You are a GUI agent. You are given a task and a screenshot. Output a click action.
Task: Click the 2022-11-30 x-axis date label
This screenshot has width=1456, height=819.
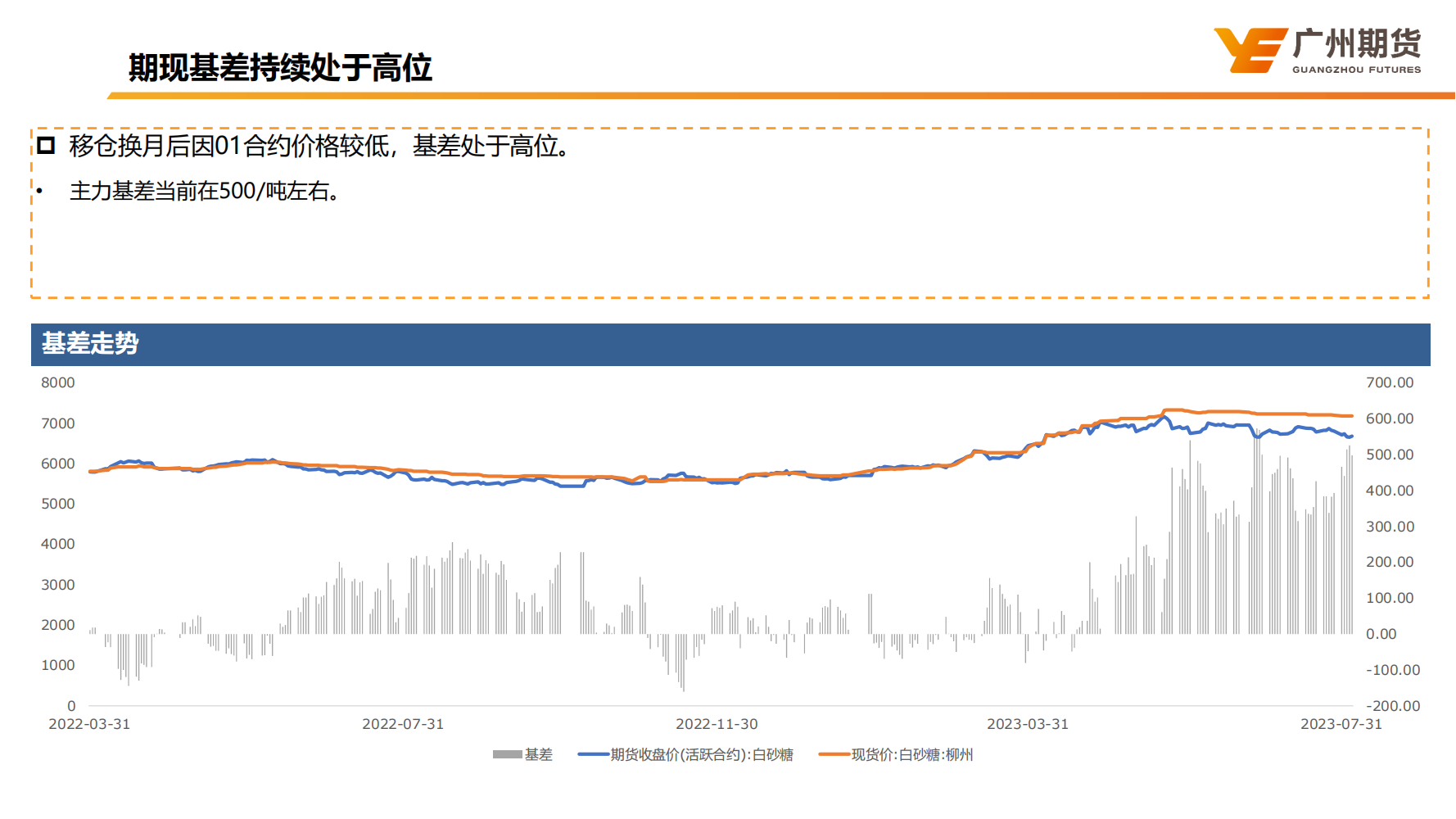[717, 724]
